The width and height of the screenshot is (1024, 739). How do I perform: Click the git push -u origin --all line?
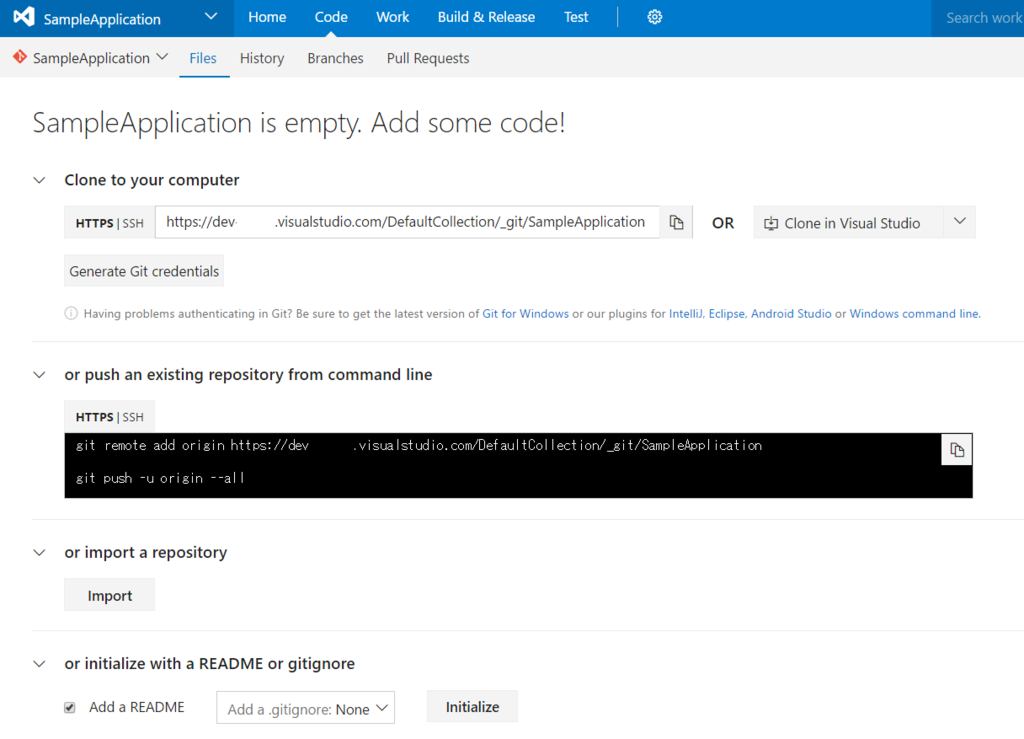[x=160, y=478]
